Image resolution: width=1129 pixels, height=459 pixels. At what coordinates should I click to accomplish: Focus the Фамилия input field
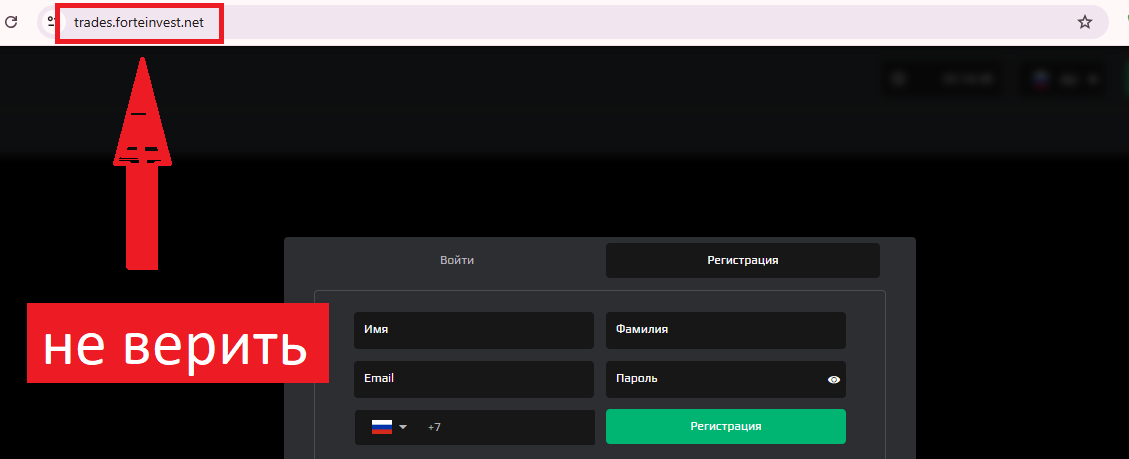(726, 330)
